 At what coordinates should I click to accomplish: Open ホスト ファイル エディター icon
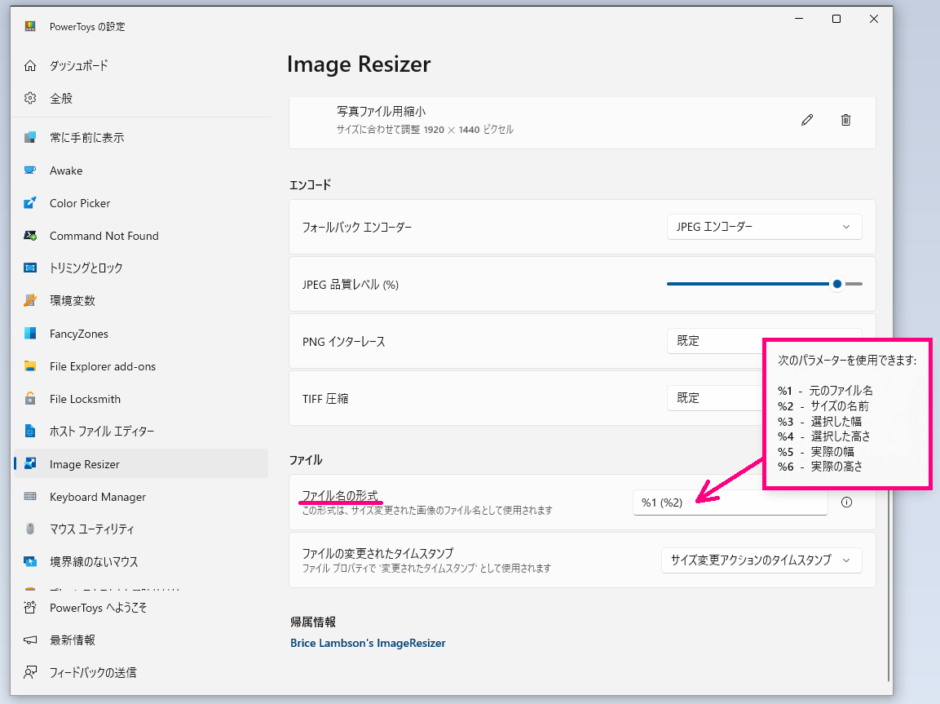pos(30,431)
